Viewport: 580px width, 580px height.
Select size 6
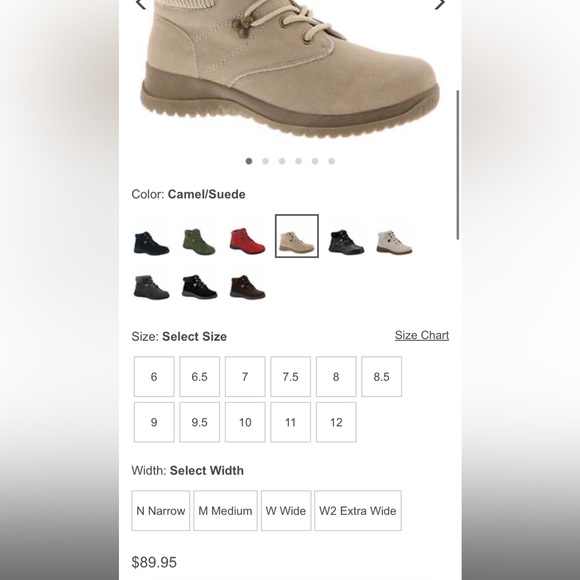point(154,377)
